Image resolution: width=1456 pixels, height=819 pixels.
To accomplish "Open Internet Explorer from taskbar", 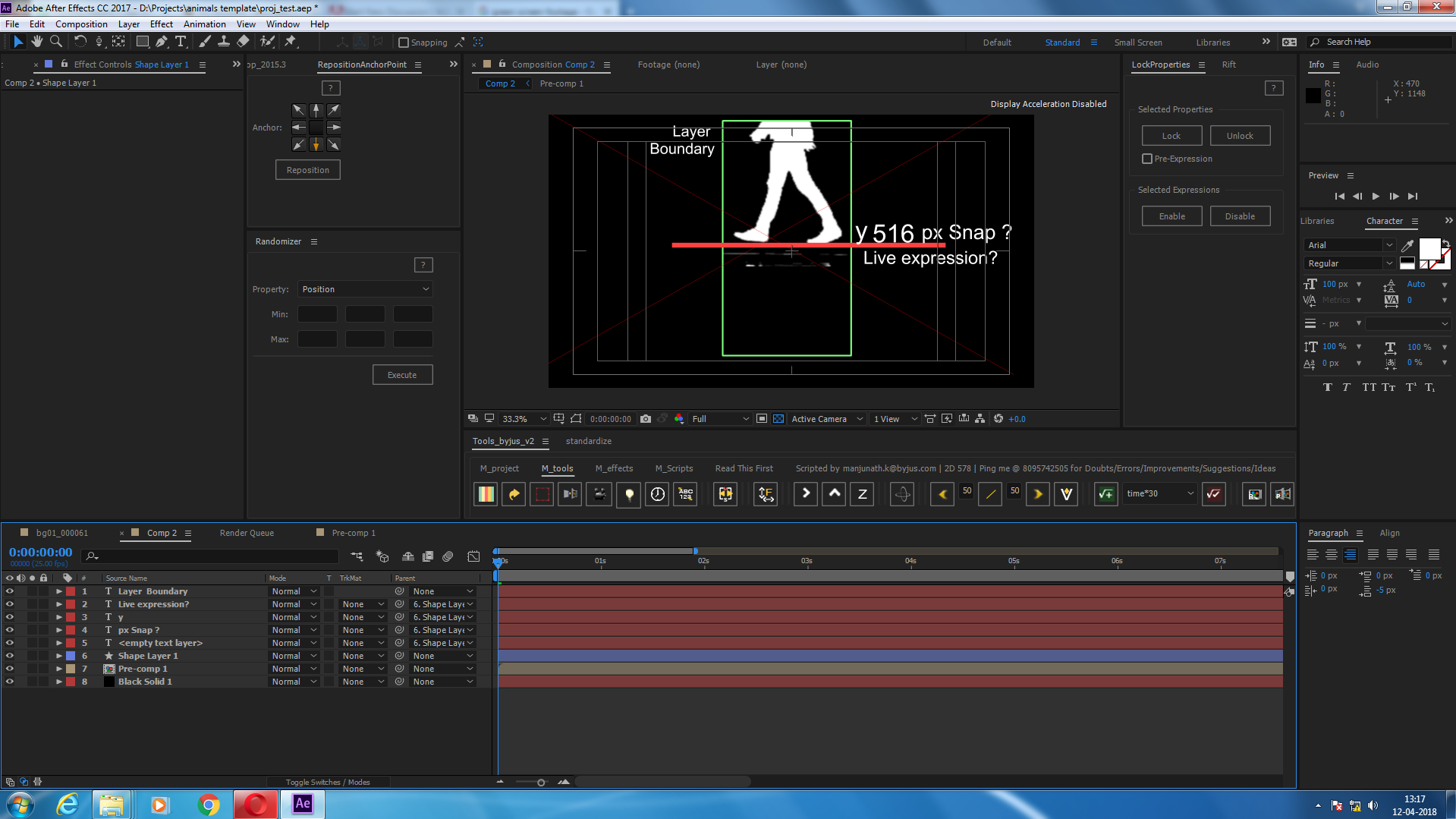I will click(68, 804).
